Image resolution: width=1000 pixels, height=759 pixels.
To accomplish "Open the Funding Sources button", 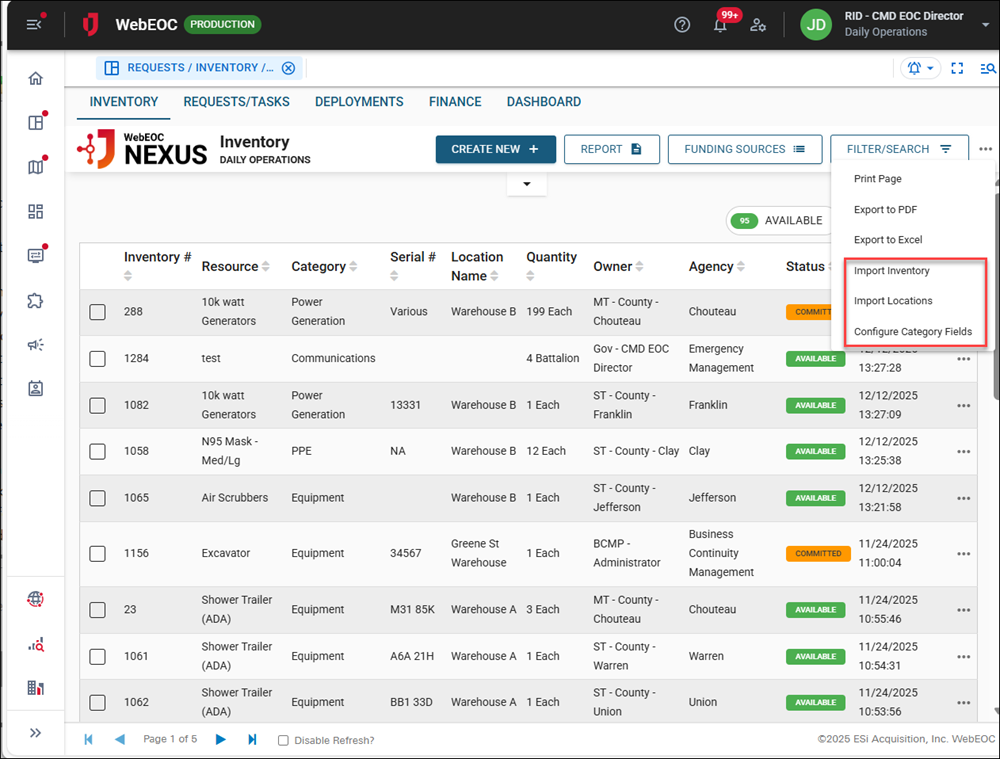I will pos(744,149).
